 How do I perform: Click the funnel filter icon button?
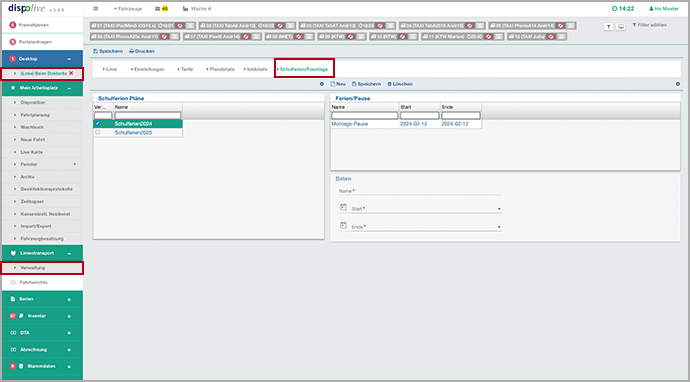[x=608, y=27]
